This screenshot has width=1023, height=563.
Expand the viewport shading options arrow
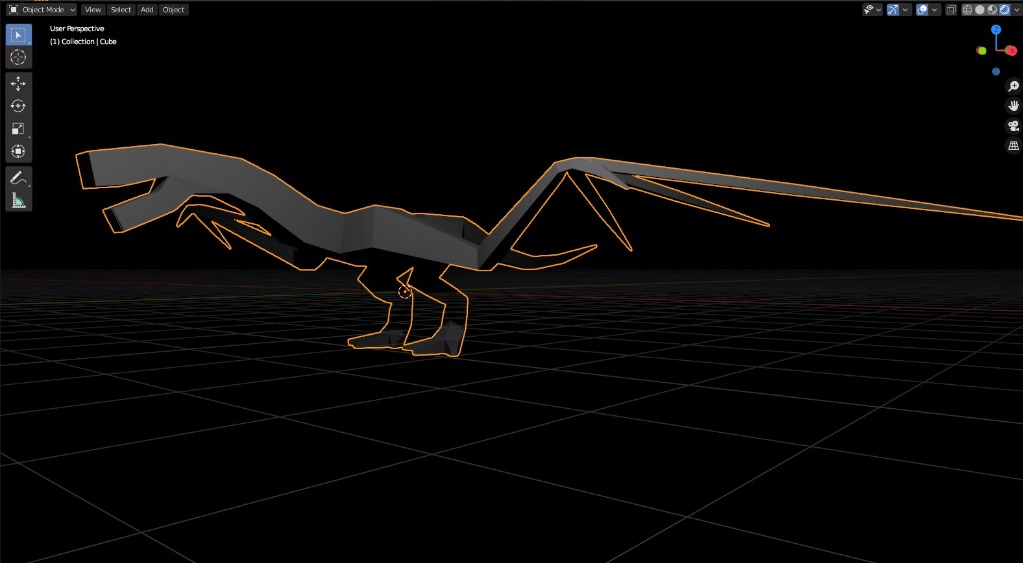coord(1015,9)
